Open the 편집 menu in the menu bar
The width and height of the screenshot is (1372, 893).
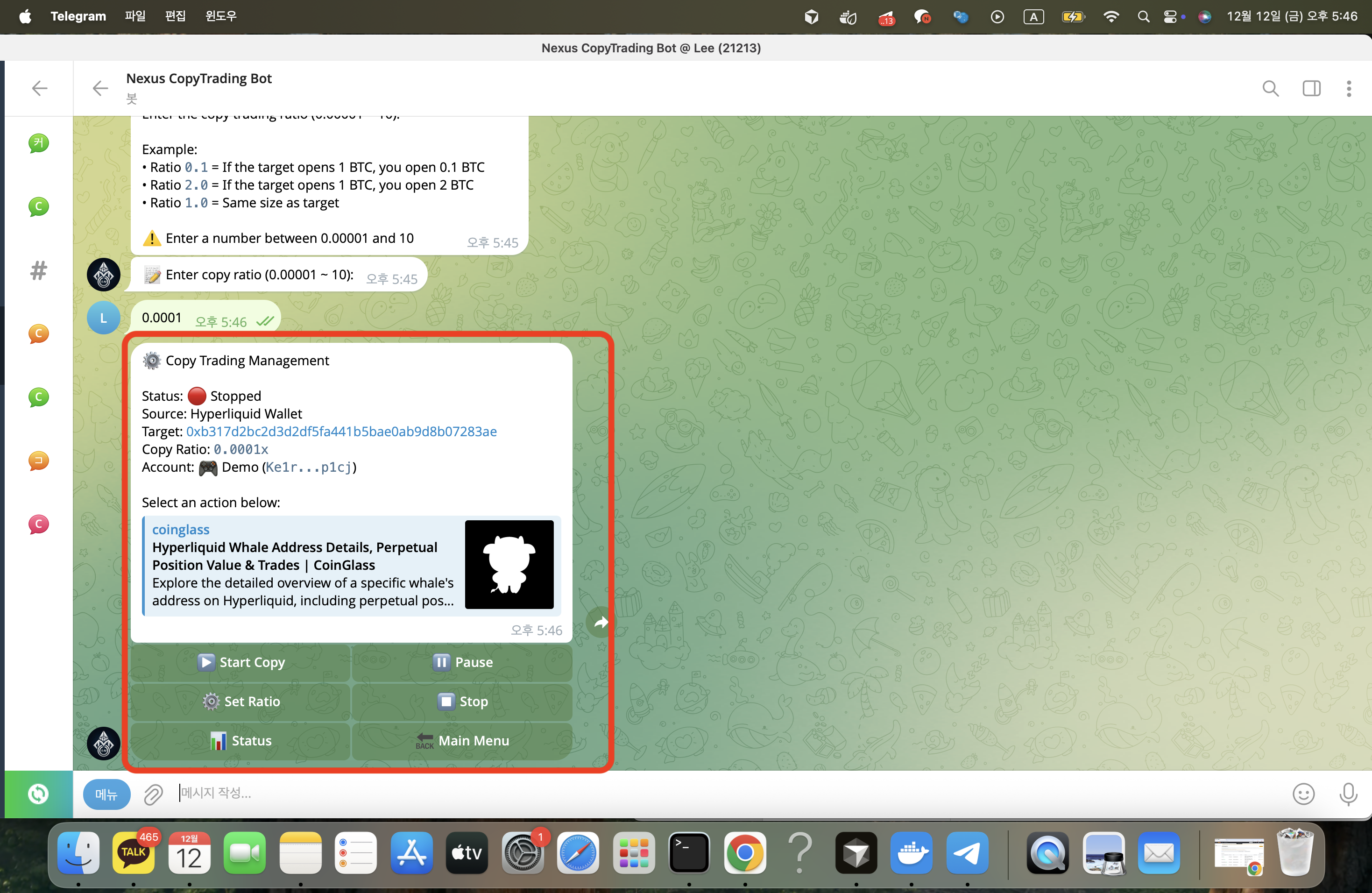tap(175, 16)
